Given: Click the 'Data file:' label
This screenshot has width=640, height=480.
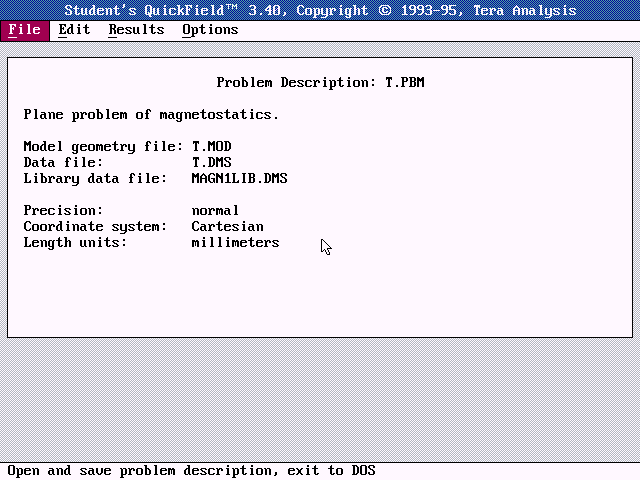Looking at the screenshot, I should coord(63,162).
